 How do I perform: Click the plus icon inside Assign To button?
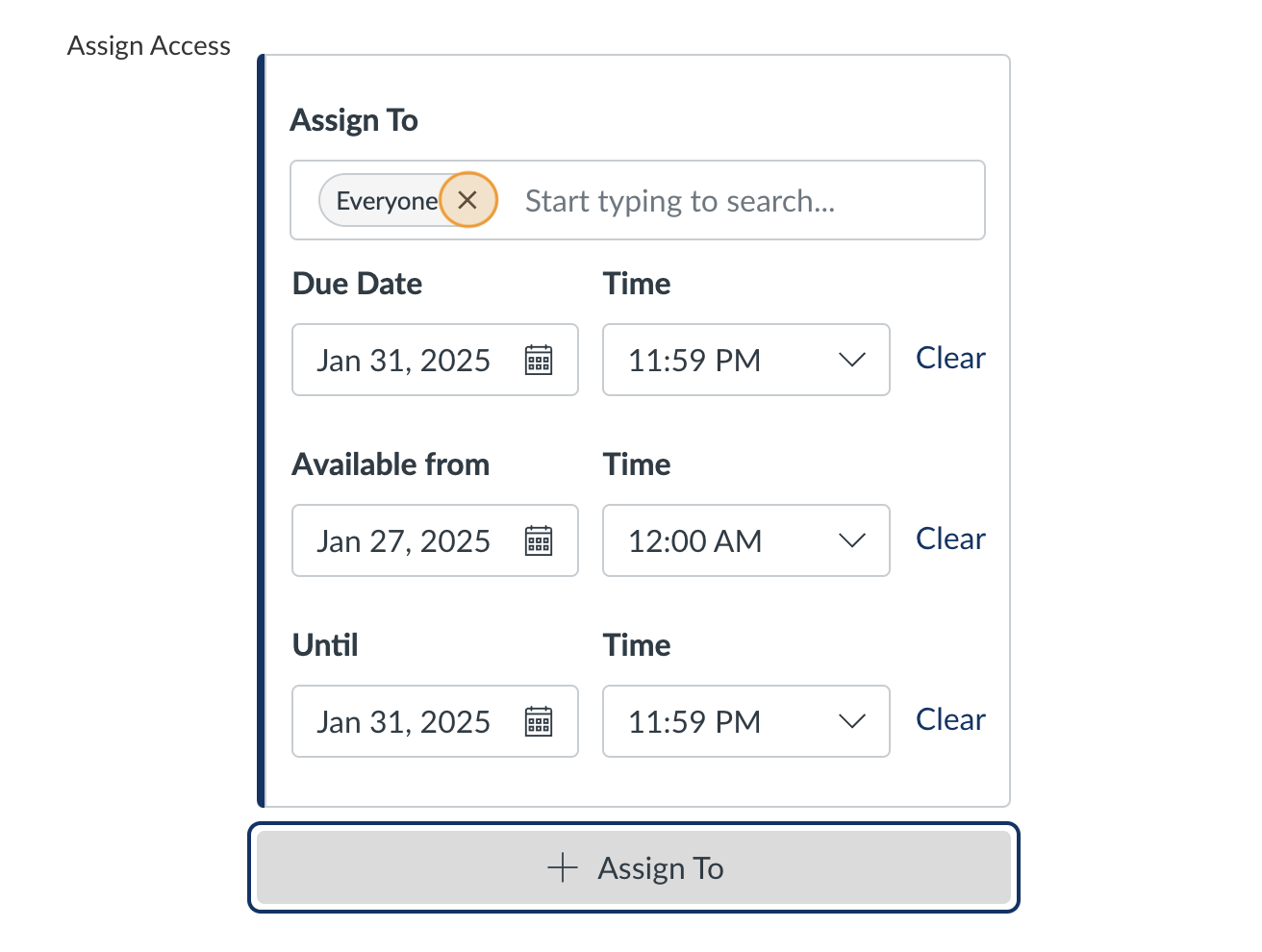(x=561, y=867)
